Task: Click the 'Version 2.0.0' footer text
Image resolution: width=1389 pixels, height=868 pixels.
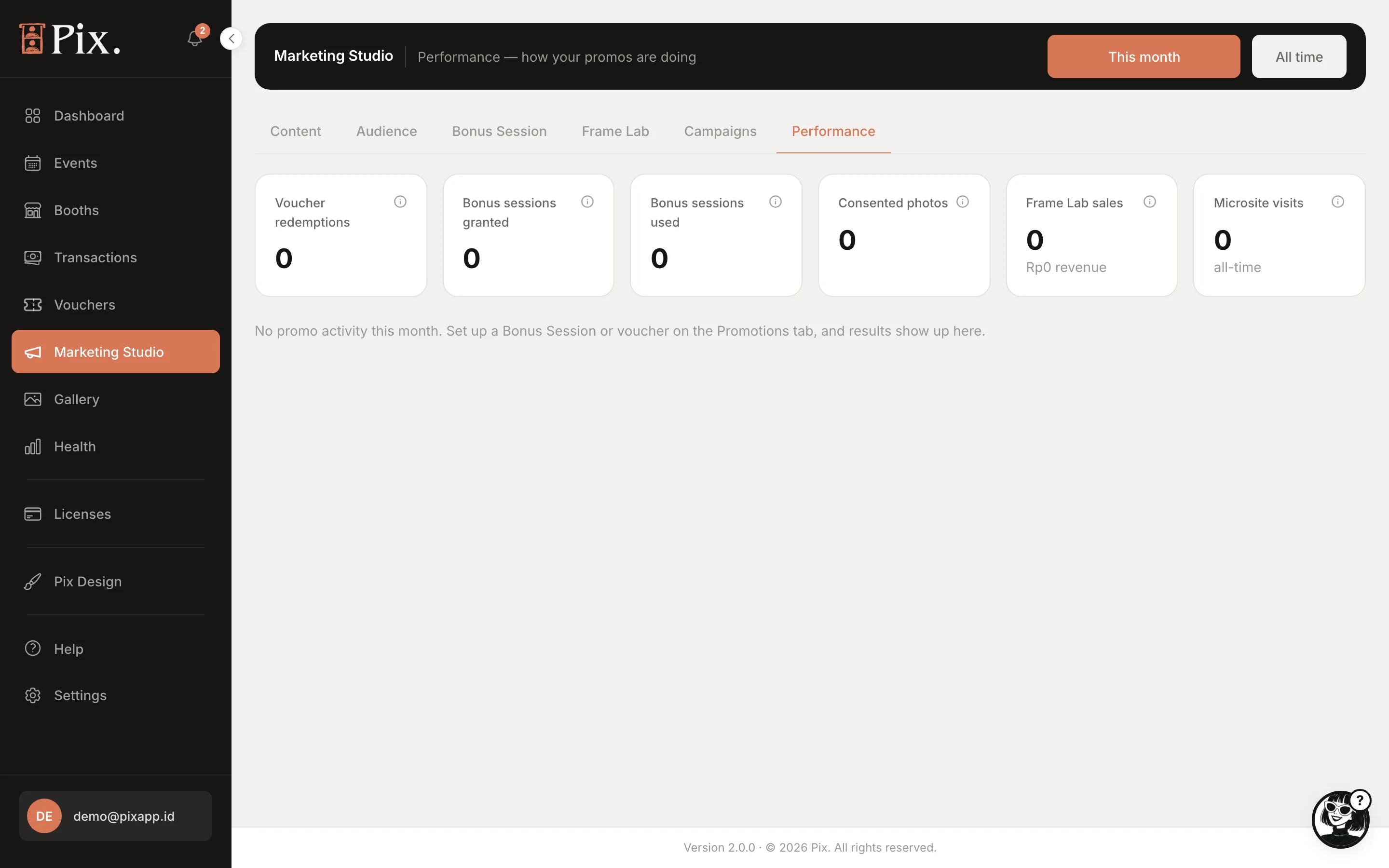Action: click(x=719, y=847)
